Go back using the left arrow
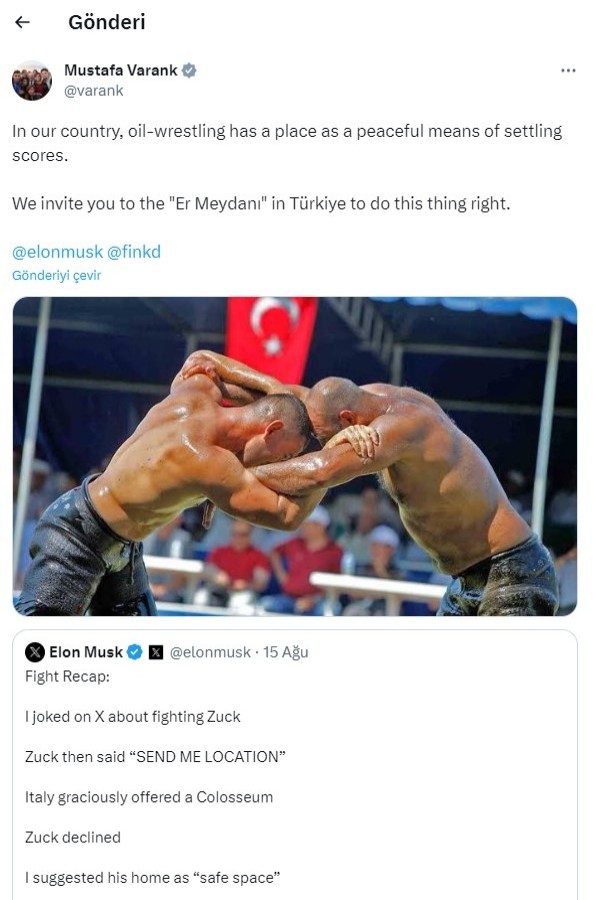The image size is (593, 900). click(x=22, y=22)
